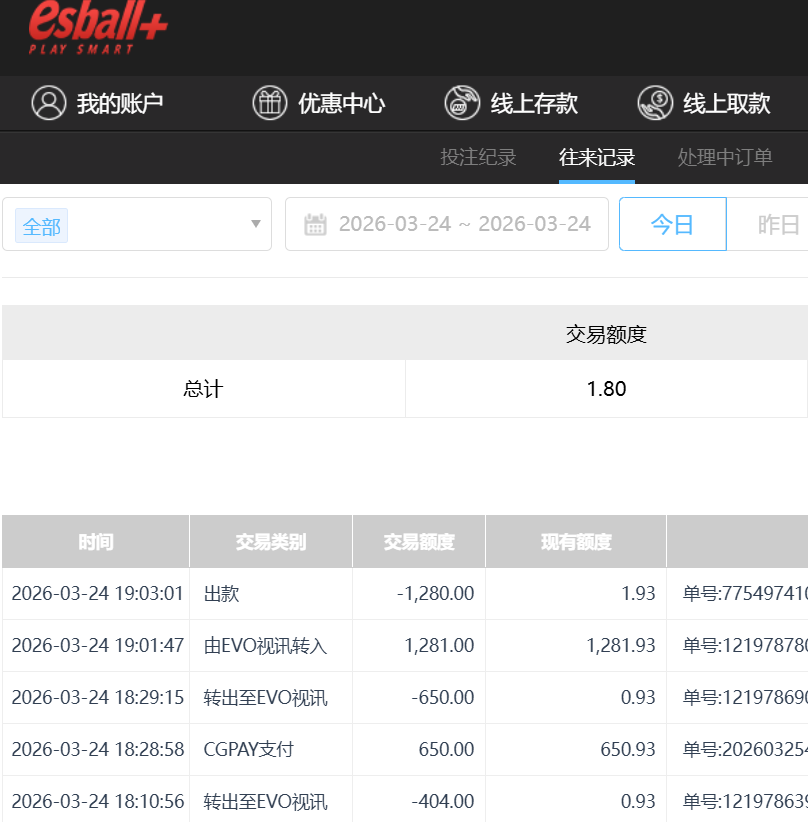Click the 交易类别 column header

tap(270, 542)
